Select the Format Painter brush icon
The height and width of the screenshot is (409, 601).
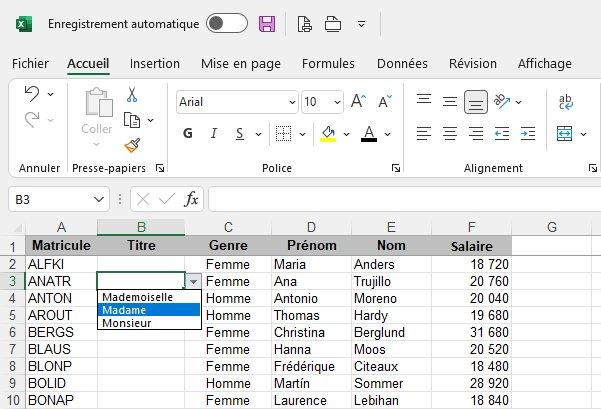[x=132, y=145]
